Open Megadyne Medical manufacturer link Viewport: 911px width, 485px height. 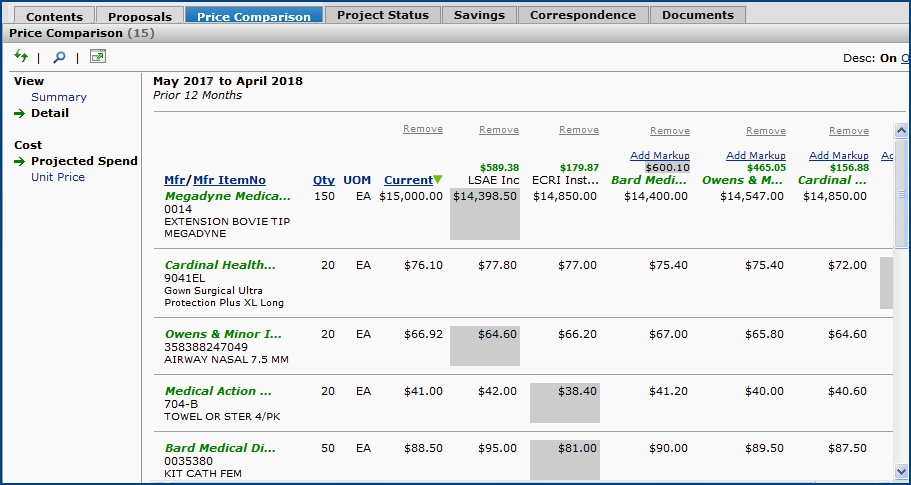(227, 196)
